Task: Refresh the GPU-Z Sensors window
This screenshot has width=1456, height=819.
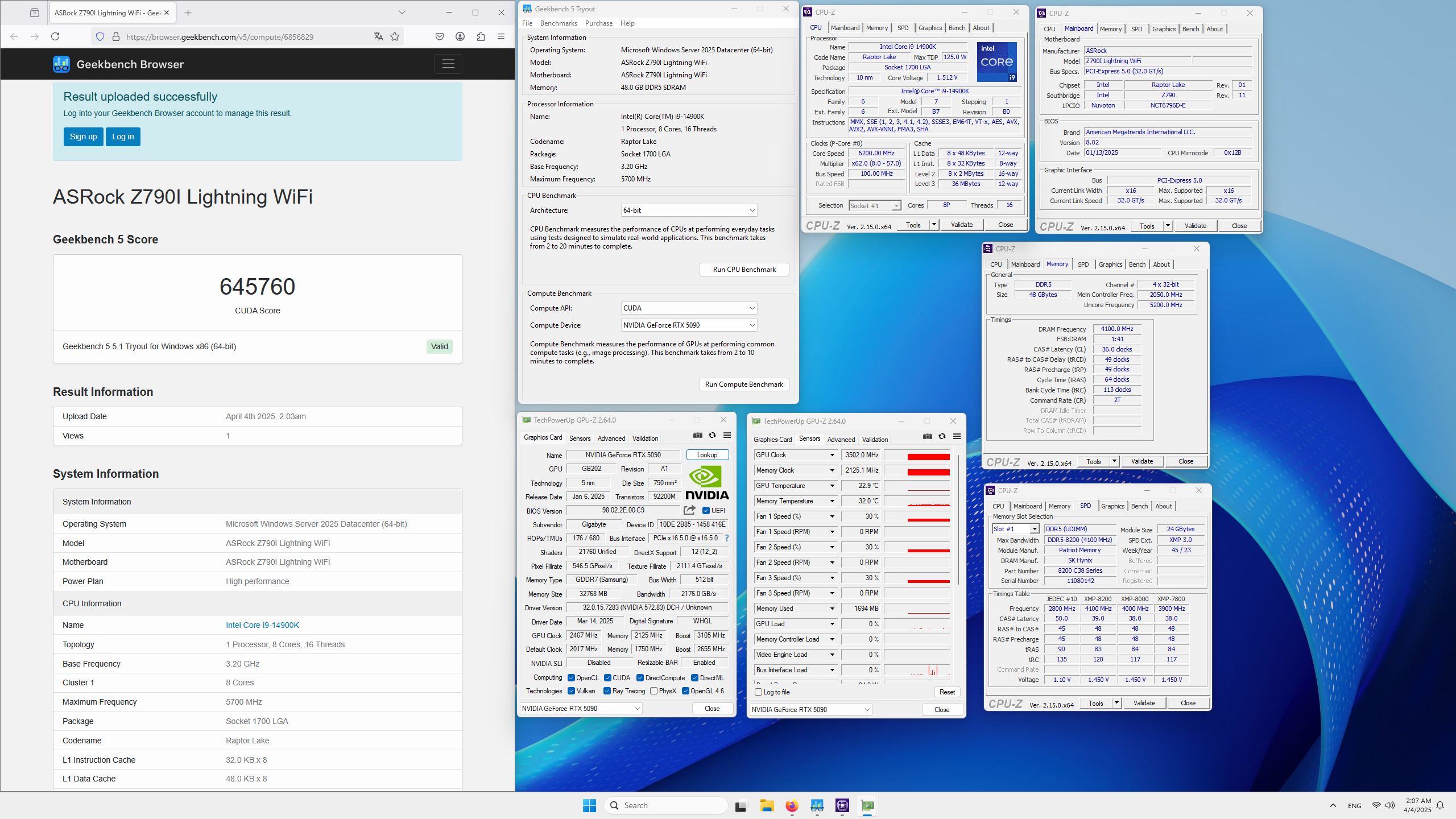Action: tap(942, 436)
